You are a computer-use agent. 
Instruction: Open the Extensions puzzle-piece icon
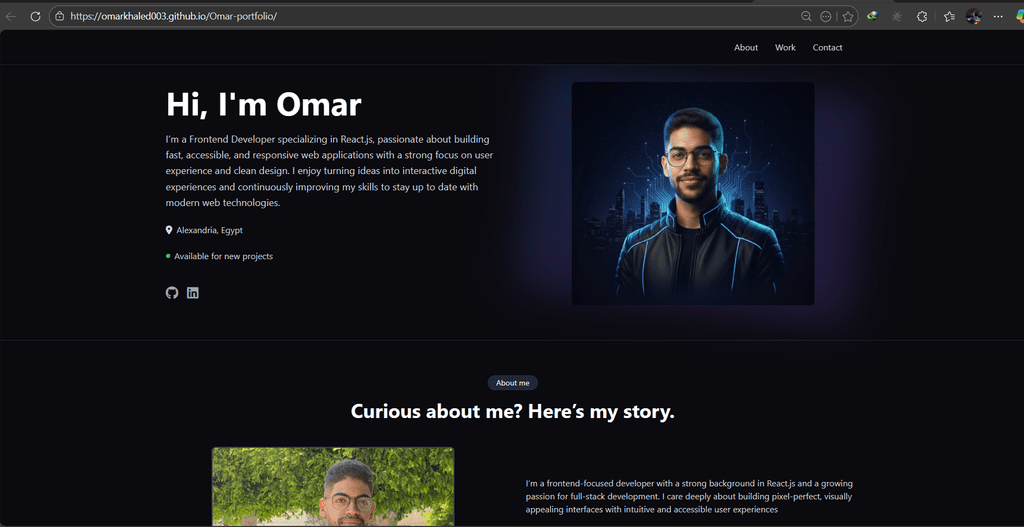(922, 16)
